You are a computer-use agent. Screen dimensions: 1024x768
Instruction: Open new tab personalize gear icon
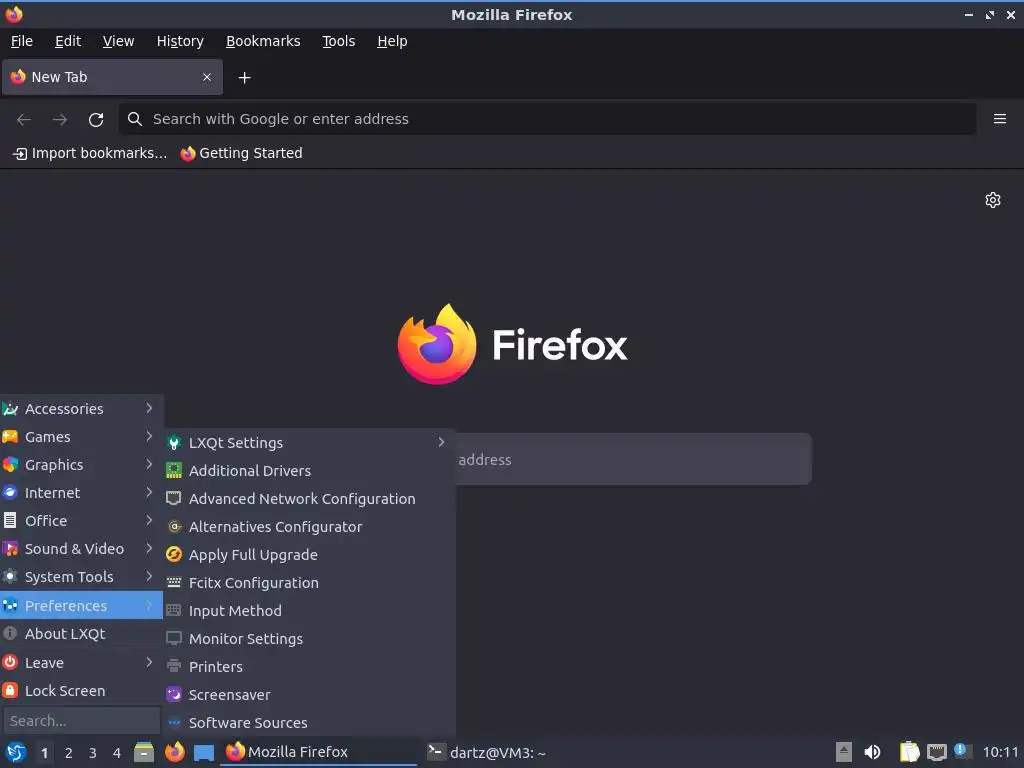coord(993,200)
